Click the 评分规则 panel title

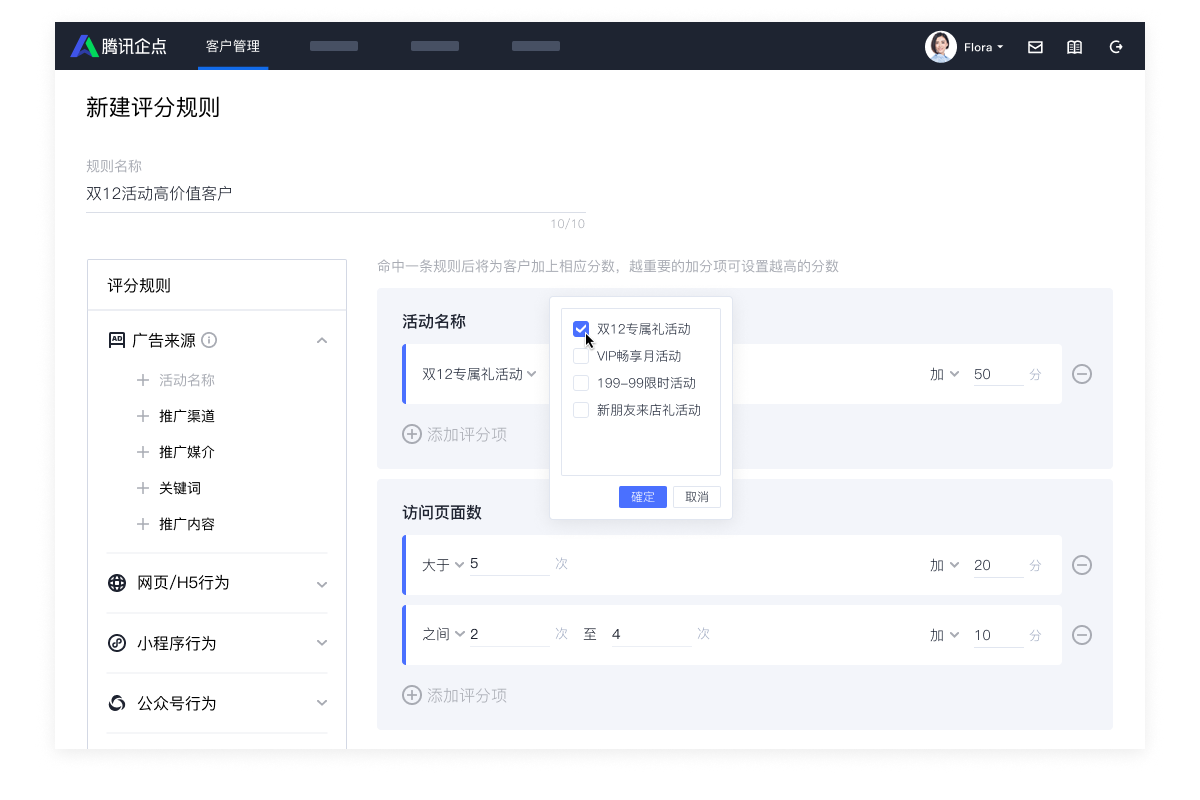pos(139,286)
